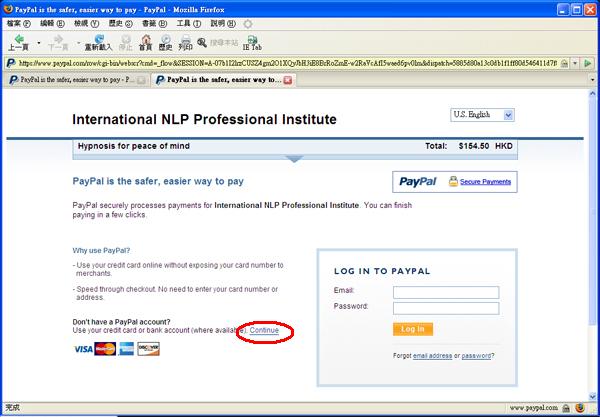Open the History (歷史) menu
This screenshot has width=600, height=417.
(x=120, y=24)
